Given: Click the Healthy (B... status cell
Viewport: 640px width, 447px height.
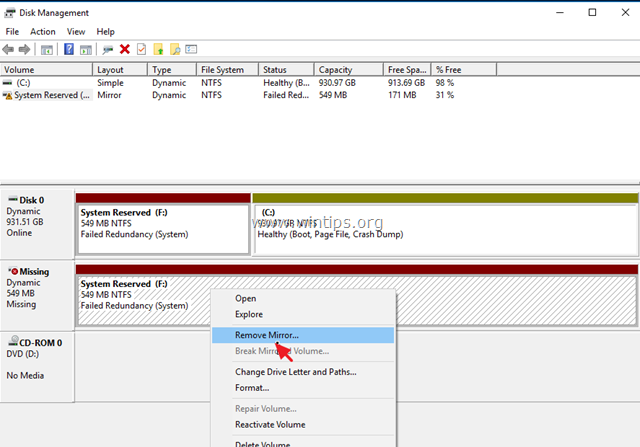Looking at the screenshot, I should 286,82.
